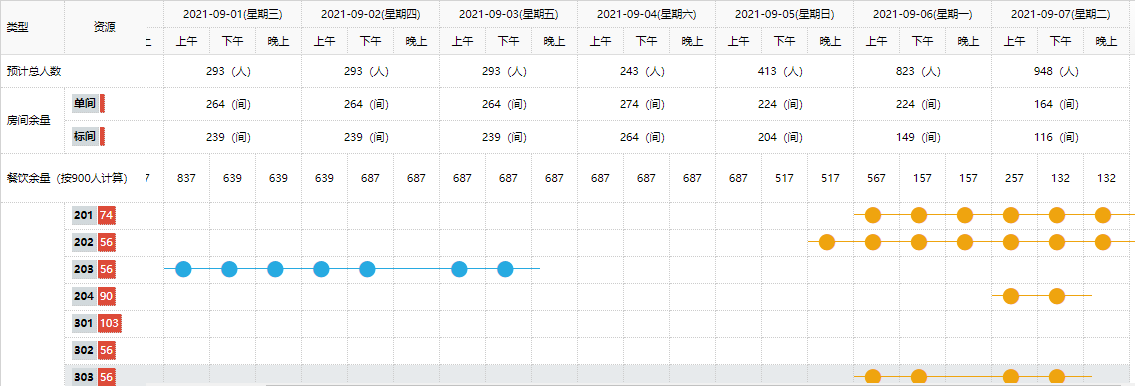Click room 202's orange dot on 09-05 晚上
Screen dimensions: 1135x386
coord(827,242)
